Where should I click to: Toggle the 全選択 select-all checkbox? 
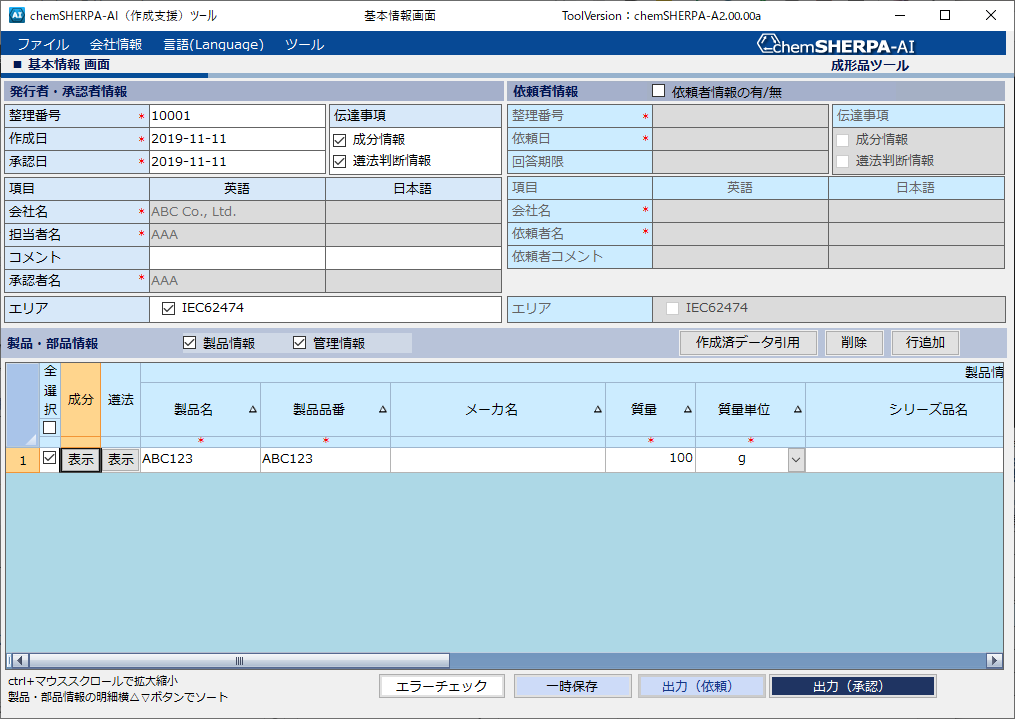[50, 428]
